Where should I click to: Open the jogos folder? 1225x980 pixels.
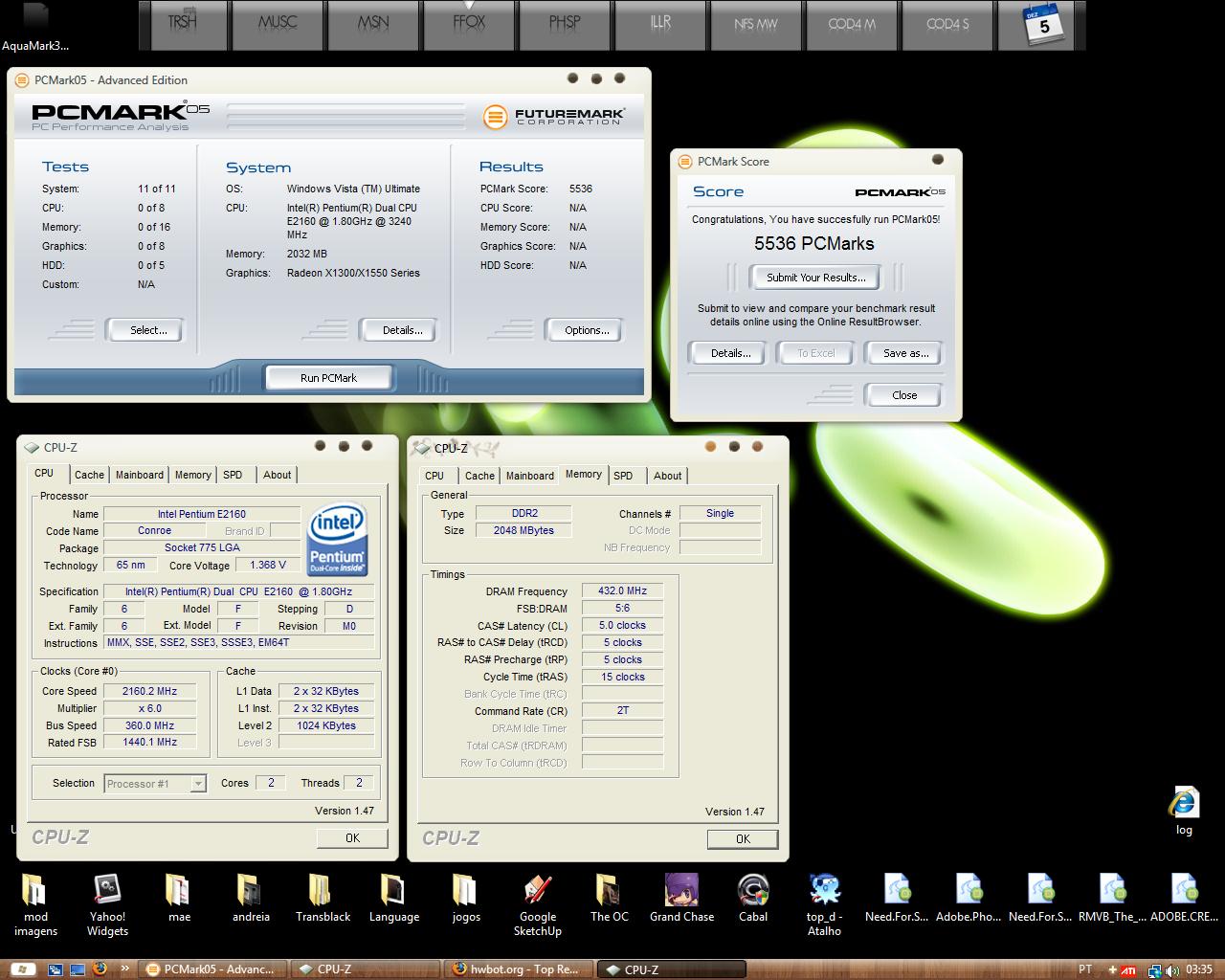pos(466,898)
